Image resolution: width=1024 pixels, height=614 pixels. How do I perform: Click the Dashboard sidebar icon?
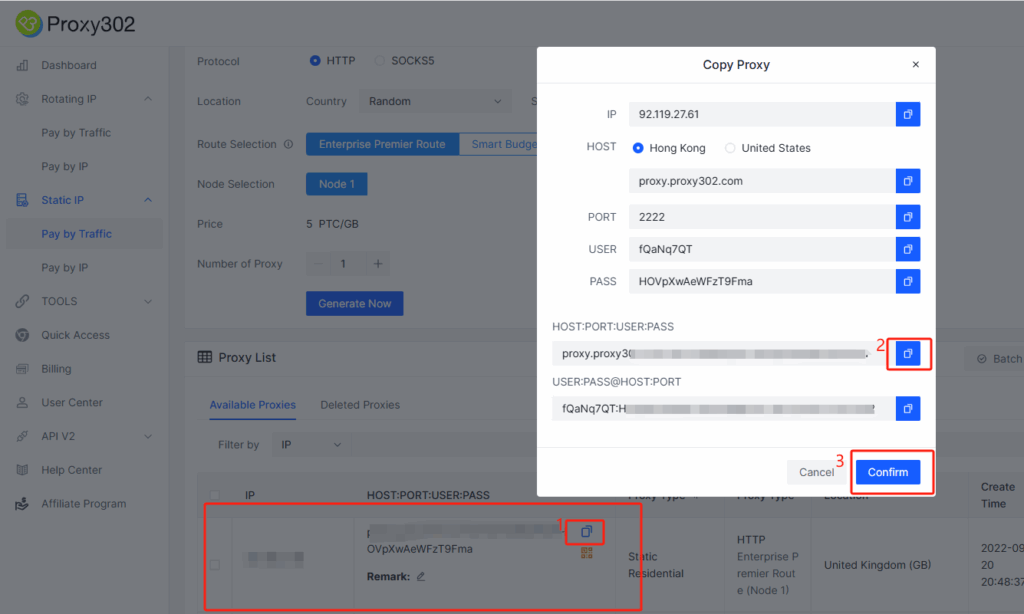tap(22, 65)
